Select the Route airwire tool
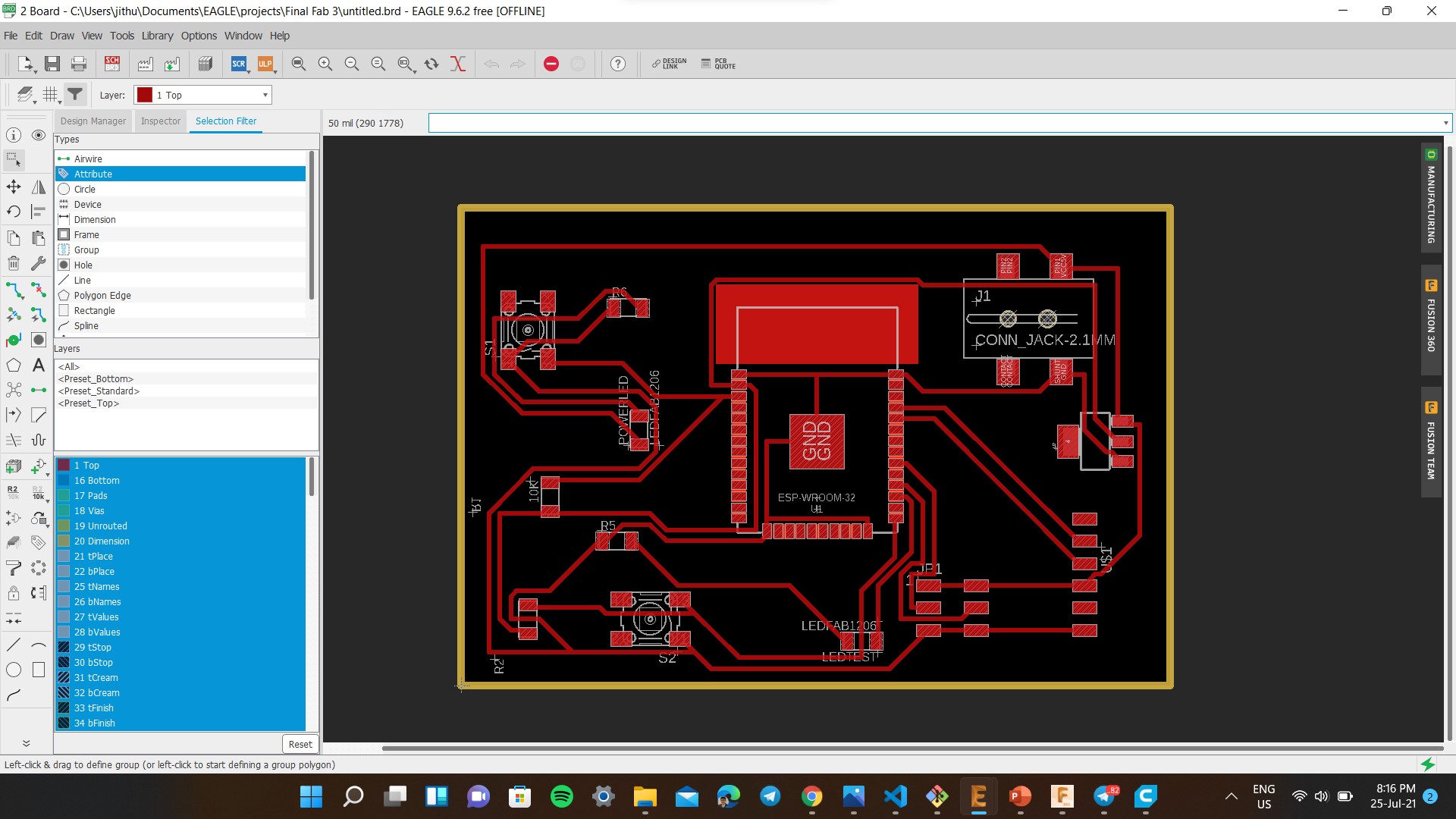 (14, 290)
